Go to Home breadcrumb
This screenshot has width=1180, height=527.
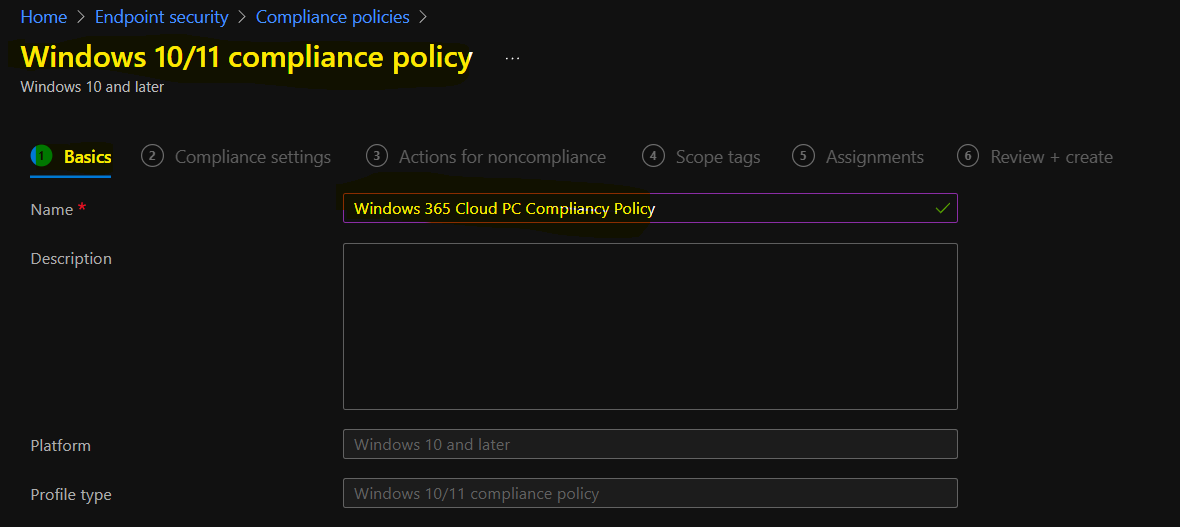tap(44, 17)
